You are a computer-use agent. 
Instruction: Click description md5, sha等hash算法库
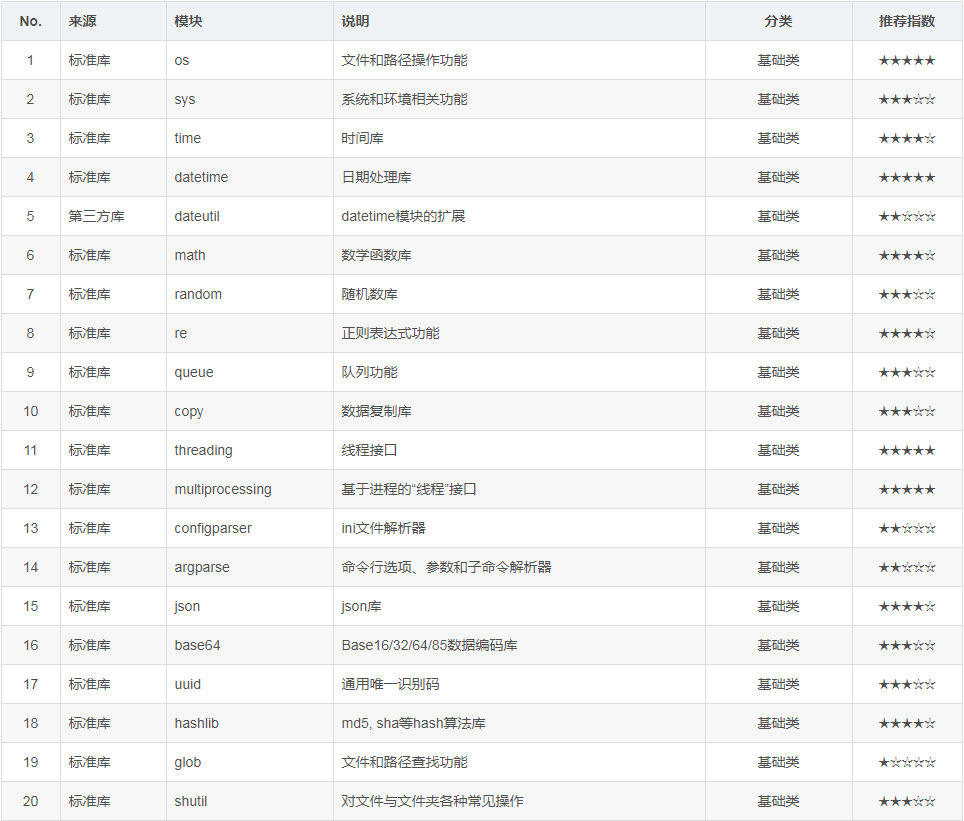point(413,723)
